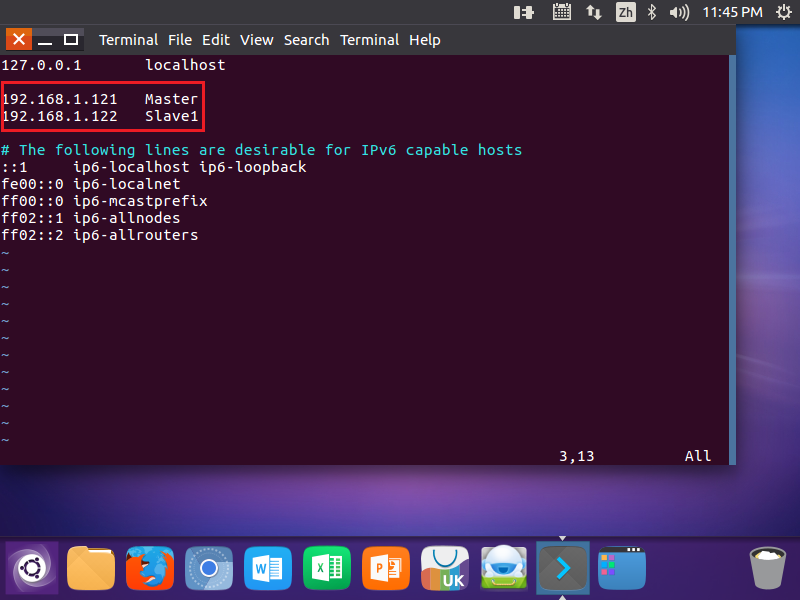Click the 127.0.0.1 address text

41,65
